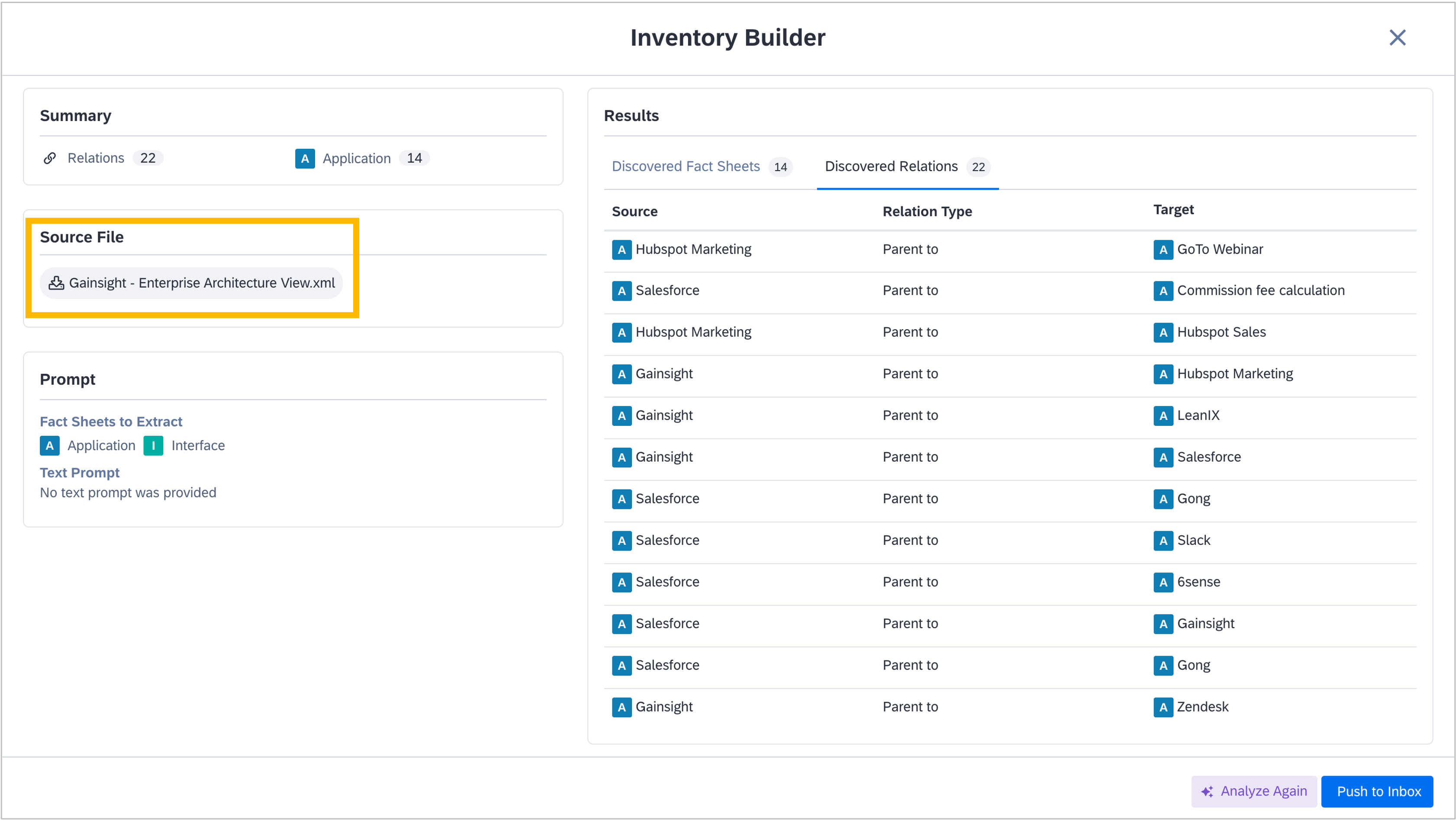Click Gainsight source in Salesforce target row
This screenshot has height=821, width=1456.
coord(664,457)
